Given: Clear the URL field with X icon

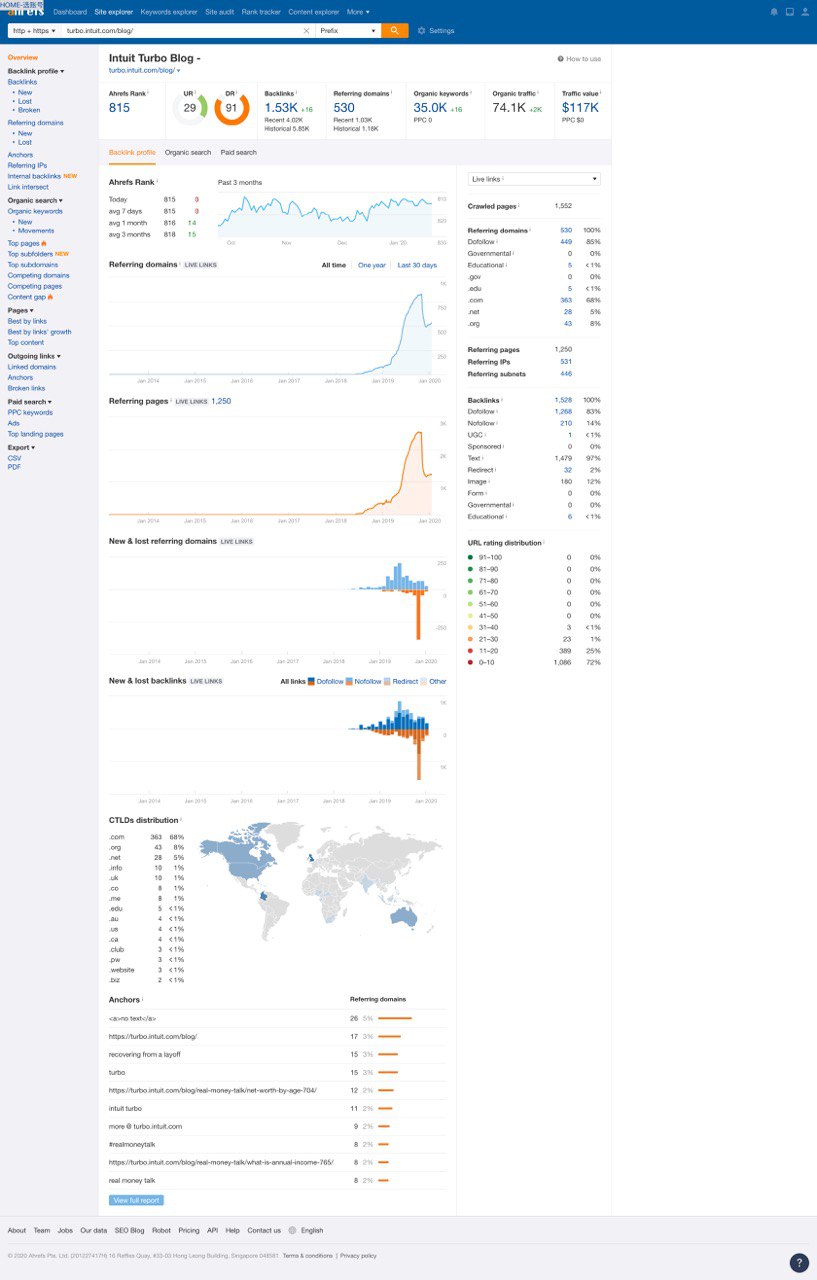Looking at the screenshot, I should coord(306,31).
